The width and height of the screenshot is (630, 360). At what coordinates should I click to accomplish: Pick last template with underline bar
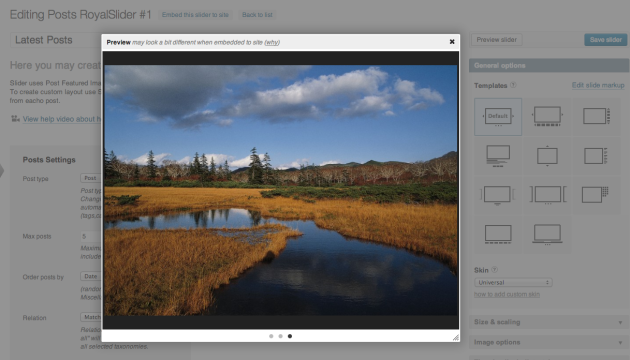(547, 234)
